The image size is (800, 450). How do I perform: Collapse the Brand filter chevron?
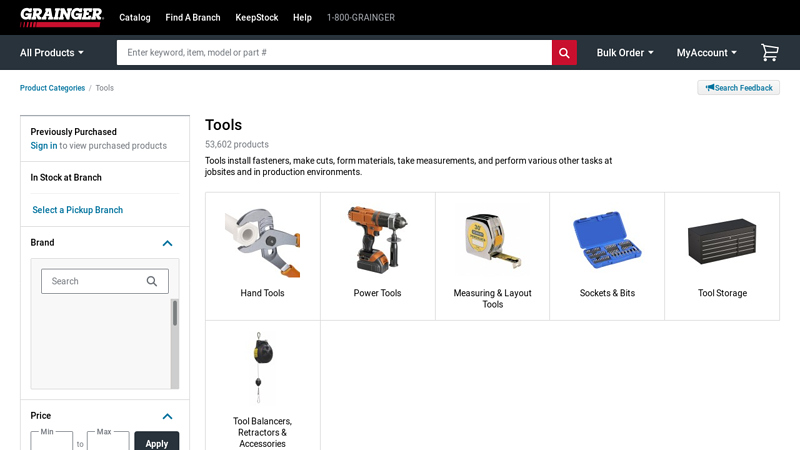point(167,243)
